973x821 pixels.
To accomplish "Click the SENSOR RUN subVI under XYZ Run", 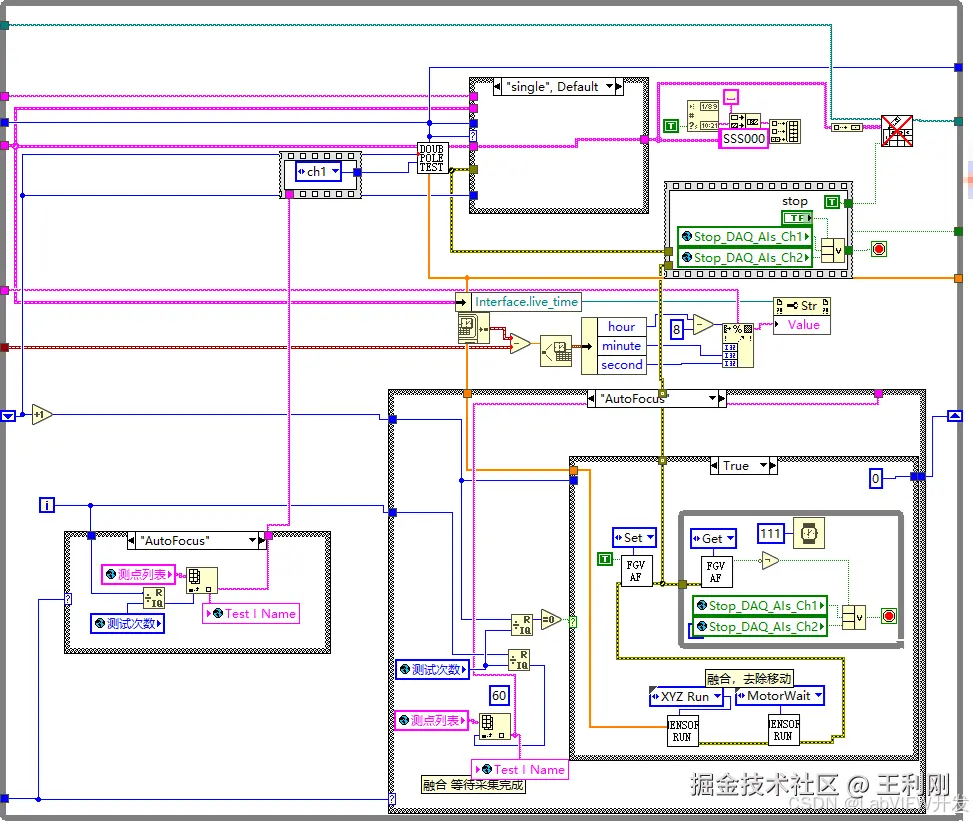I will [683, 730].
